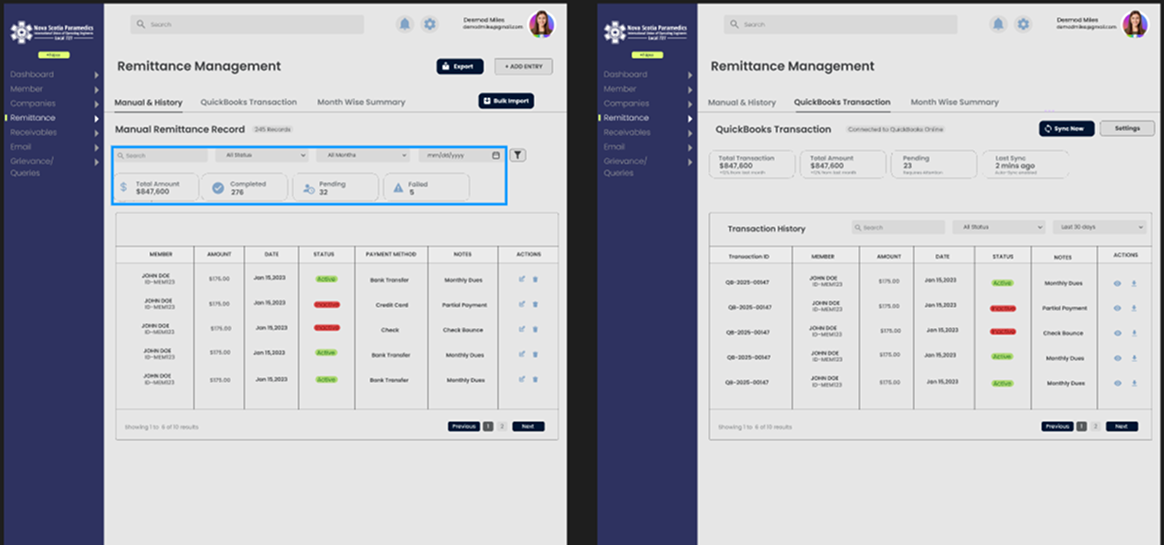Click the filter funnel icon beside the date field

coord(517,155)
